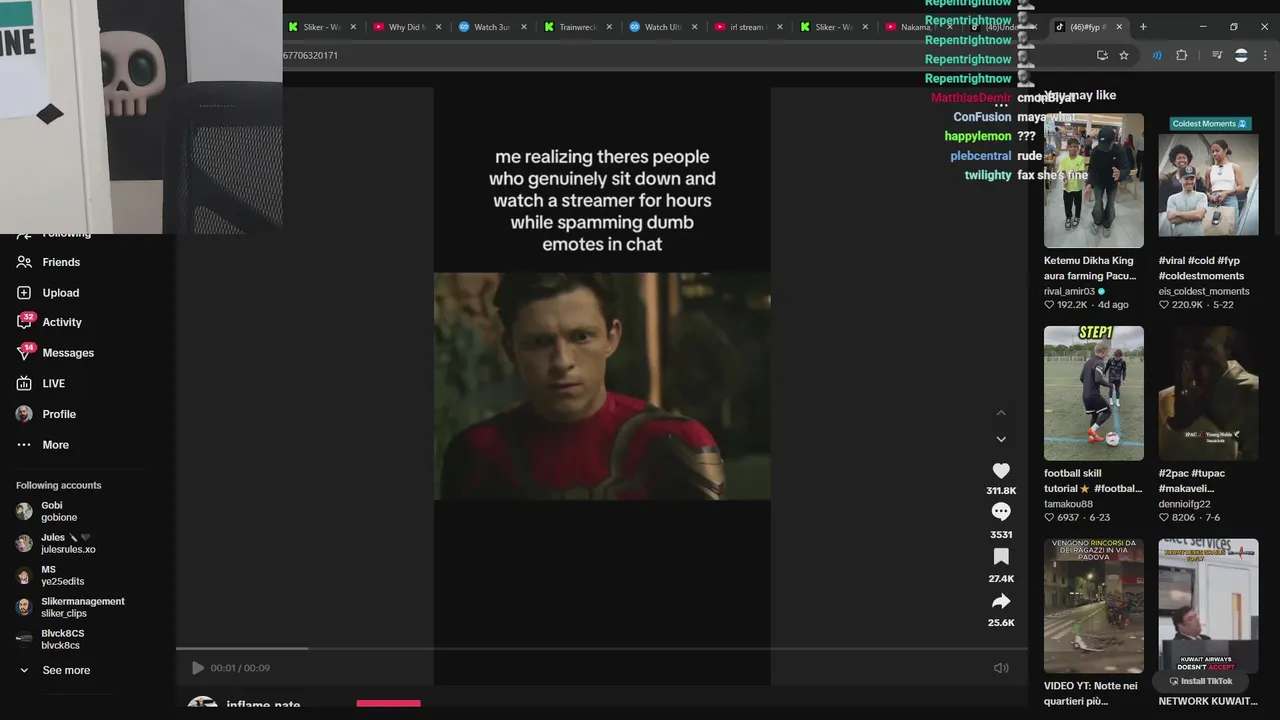Image resolution: width=1280 pixels, height=720 pixels.
Task: Click tamakou88 username
Action: tap(1069, 504)
